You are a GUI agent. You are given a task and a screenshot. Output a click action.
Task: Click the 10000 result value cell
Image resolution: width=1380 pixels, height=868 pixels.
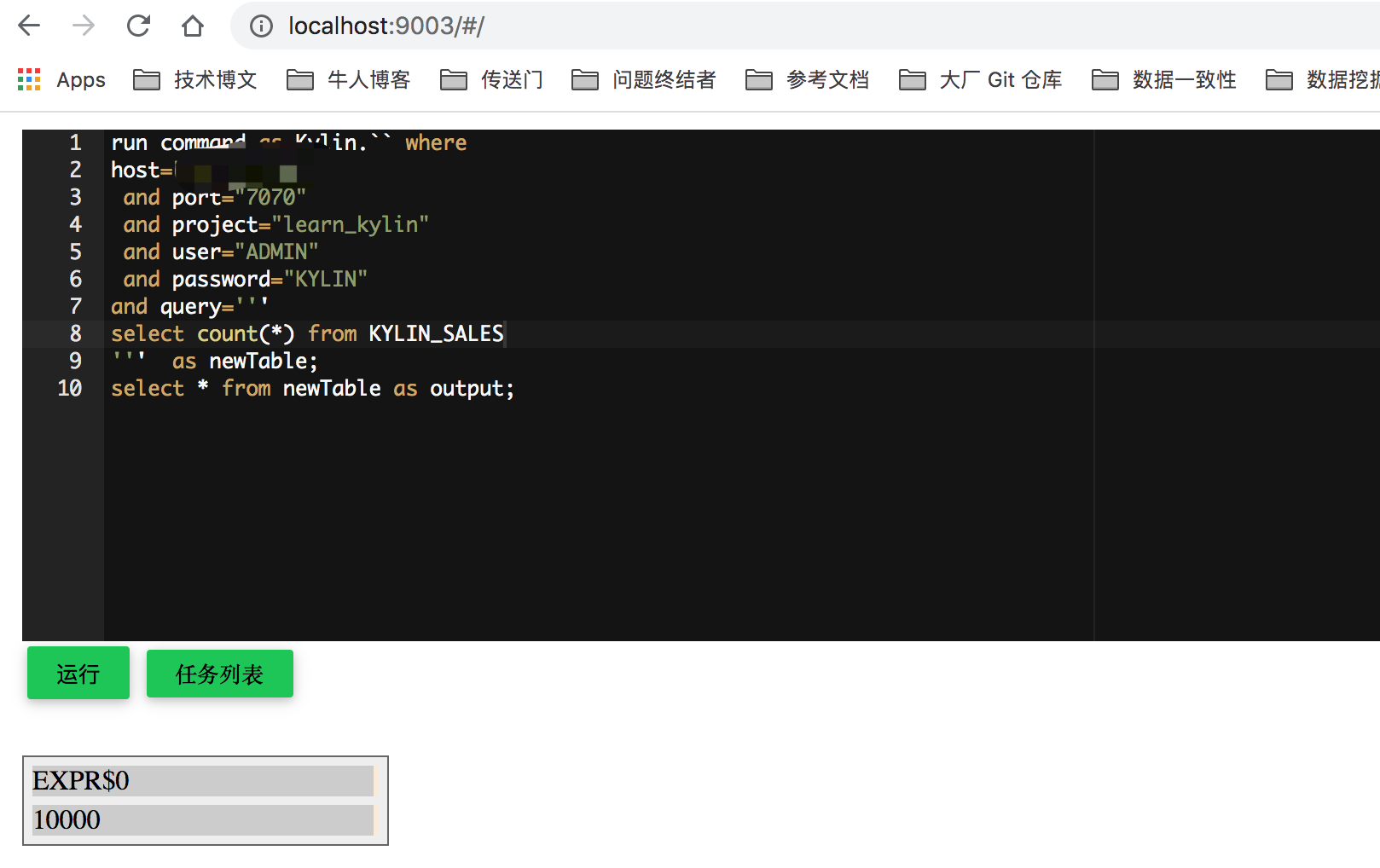coord(202,820)
